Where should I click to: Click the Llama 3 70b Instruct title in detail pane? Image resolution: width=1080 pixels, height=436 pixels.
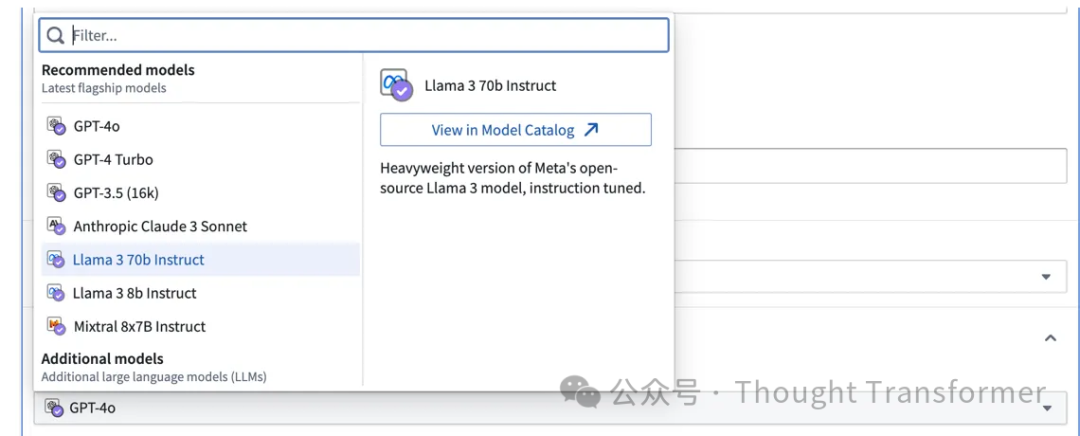pos(490,86)
